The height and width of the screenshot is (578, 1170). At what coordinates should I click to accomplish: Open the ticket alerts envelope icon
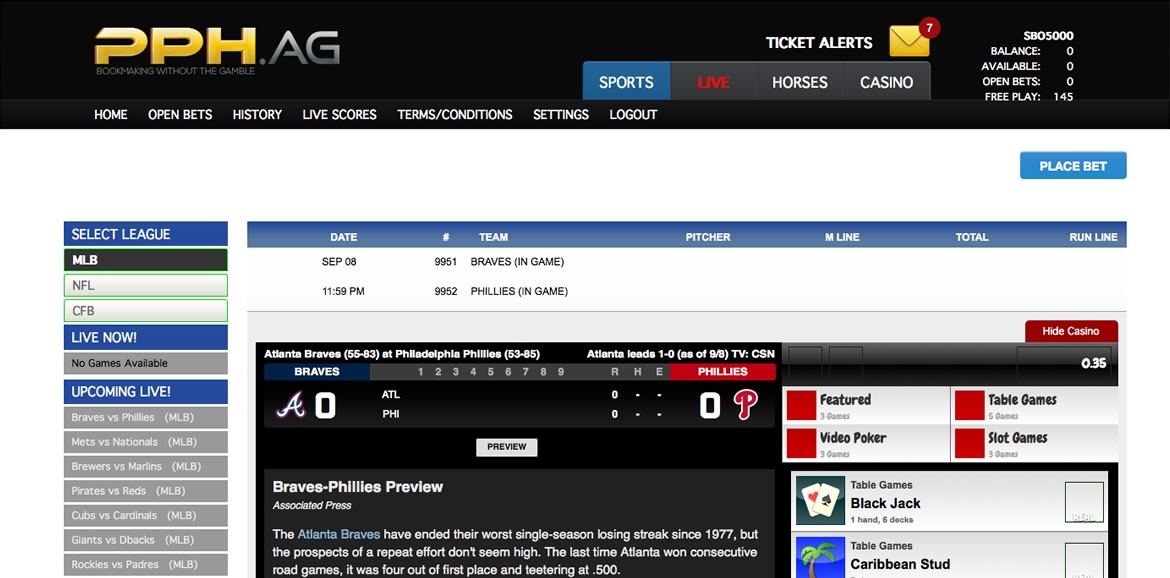coord(909,41)
